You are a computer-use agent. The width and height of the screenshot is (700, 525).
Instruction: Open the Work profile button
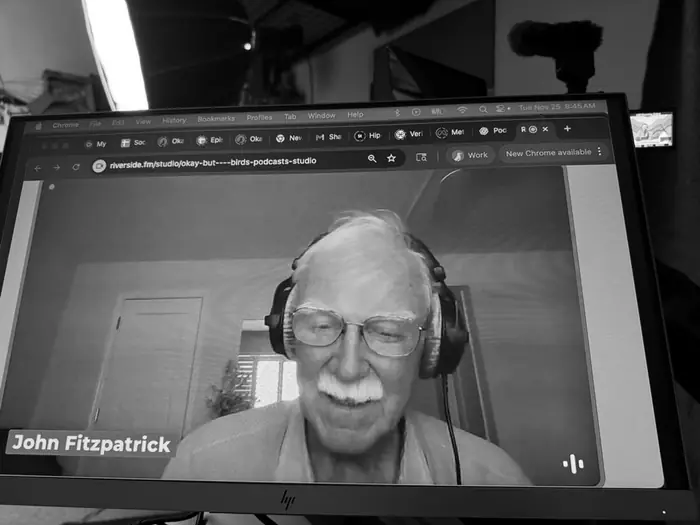pyautogui.click(x=470, y=155)
